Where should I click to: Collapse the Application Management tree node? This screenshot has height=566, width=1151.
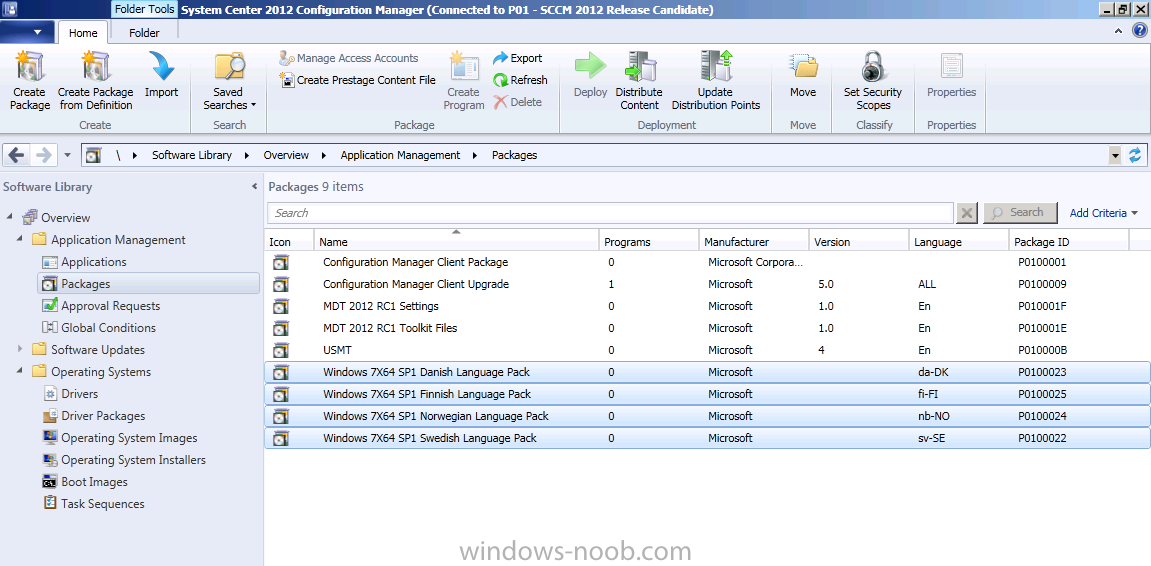pos(20,239)
